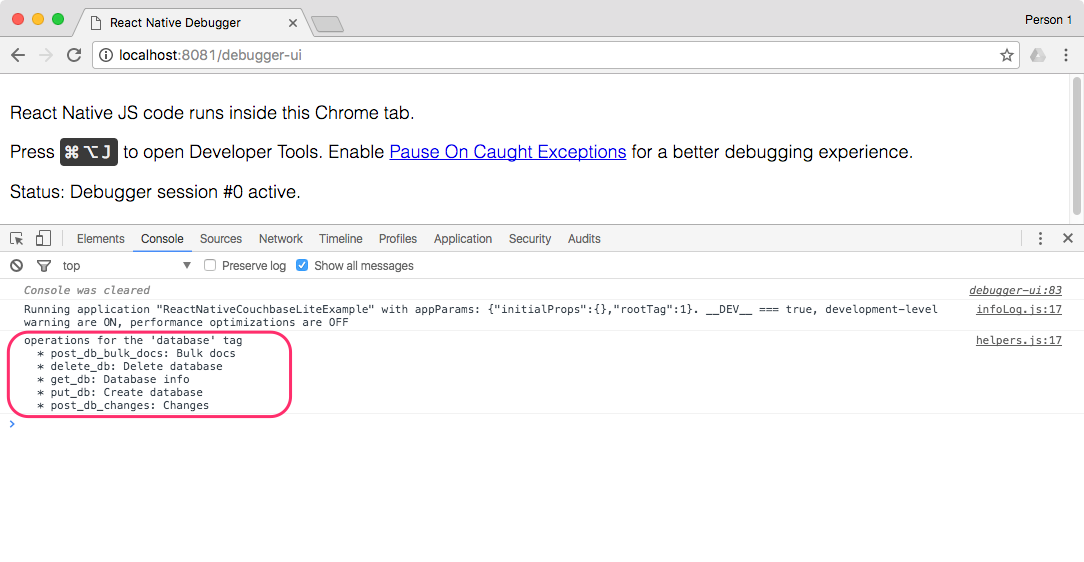Open the infoLog.js:17 source link
The height and width of the screenshot is (562, 1084).
click(x=1019, y=309)
